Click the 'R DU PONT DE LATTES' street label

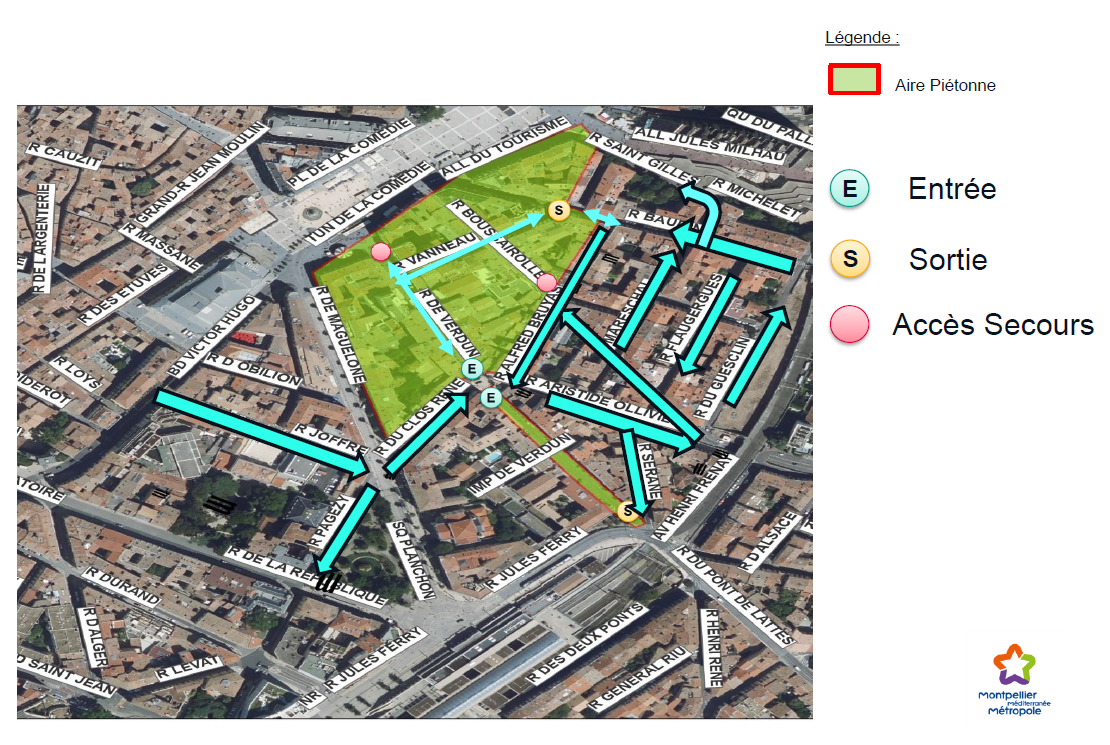[734, 595]
